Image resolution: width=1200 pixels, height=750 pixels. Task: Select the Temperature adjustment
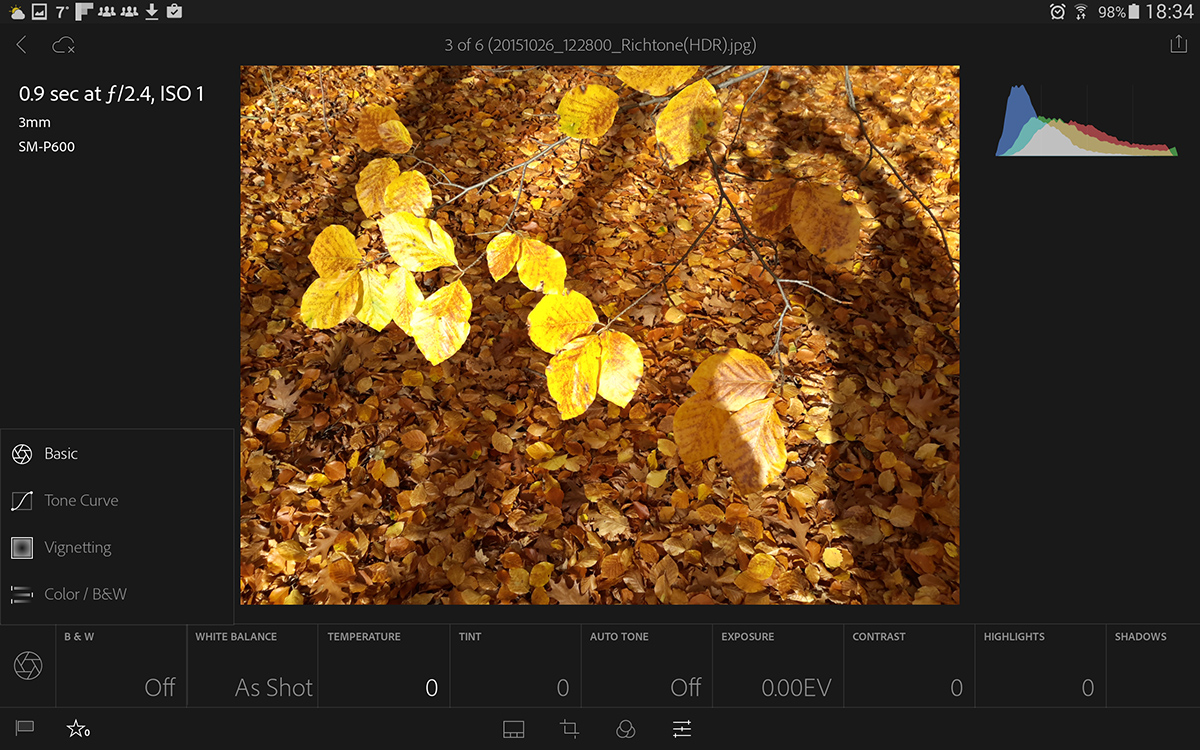click(384, 666)
